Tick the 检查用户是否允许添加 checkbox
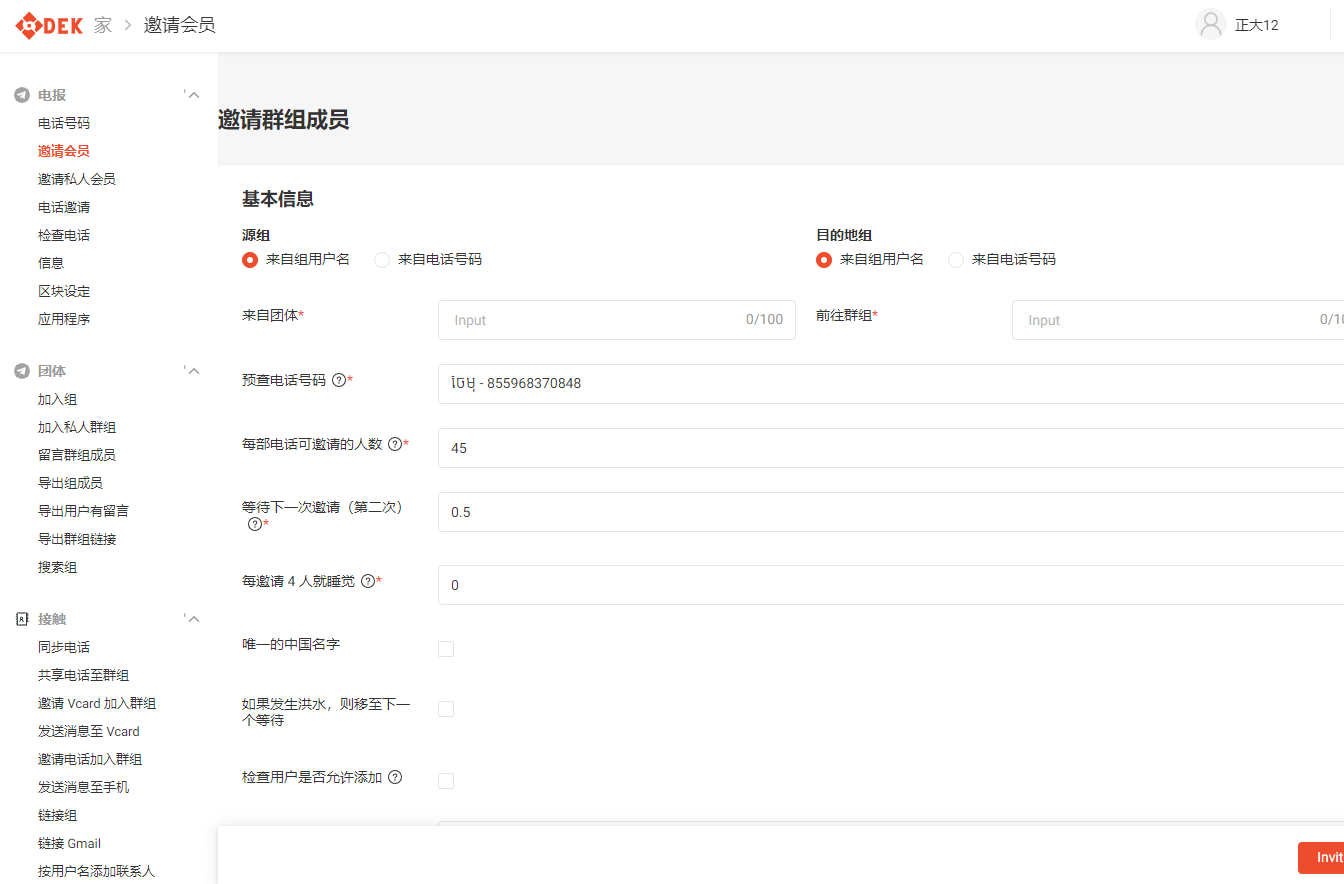Screen dimensions: 1344x884 pyautogui.click(x=446, y=781)
